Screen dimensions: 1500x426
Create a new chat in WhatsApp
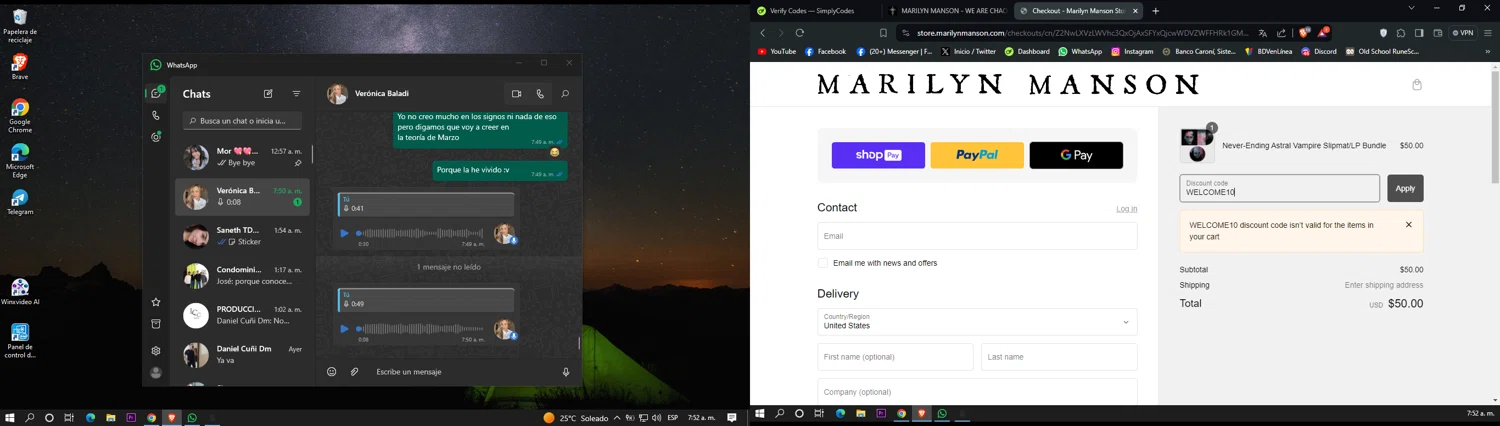click(x=268, y=94)
